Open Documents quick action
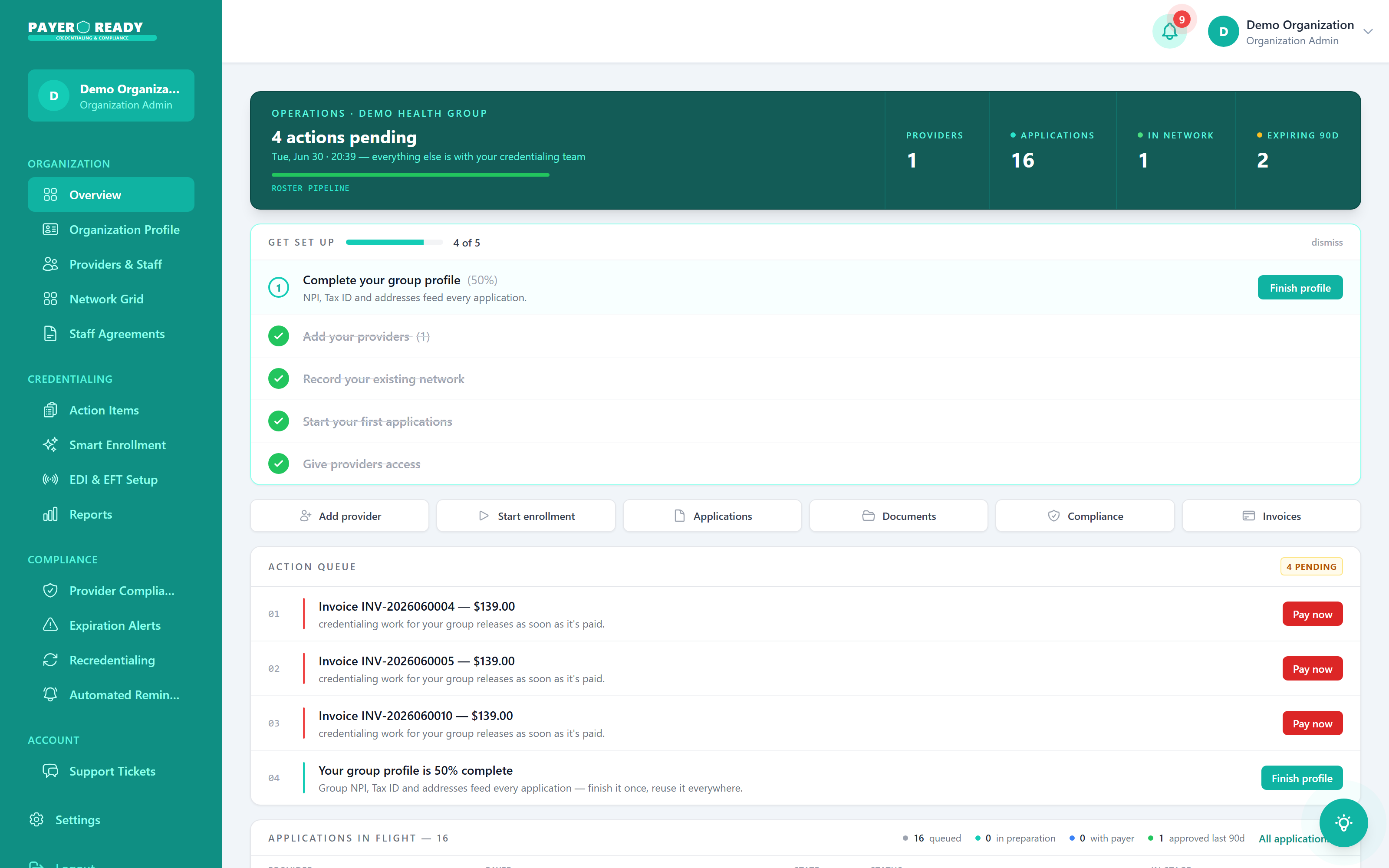 [x=898, y=516]
